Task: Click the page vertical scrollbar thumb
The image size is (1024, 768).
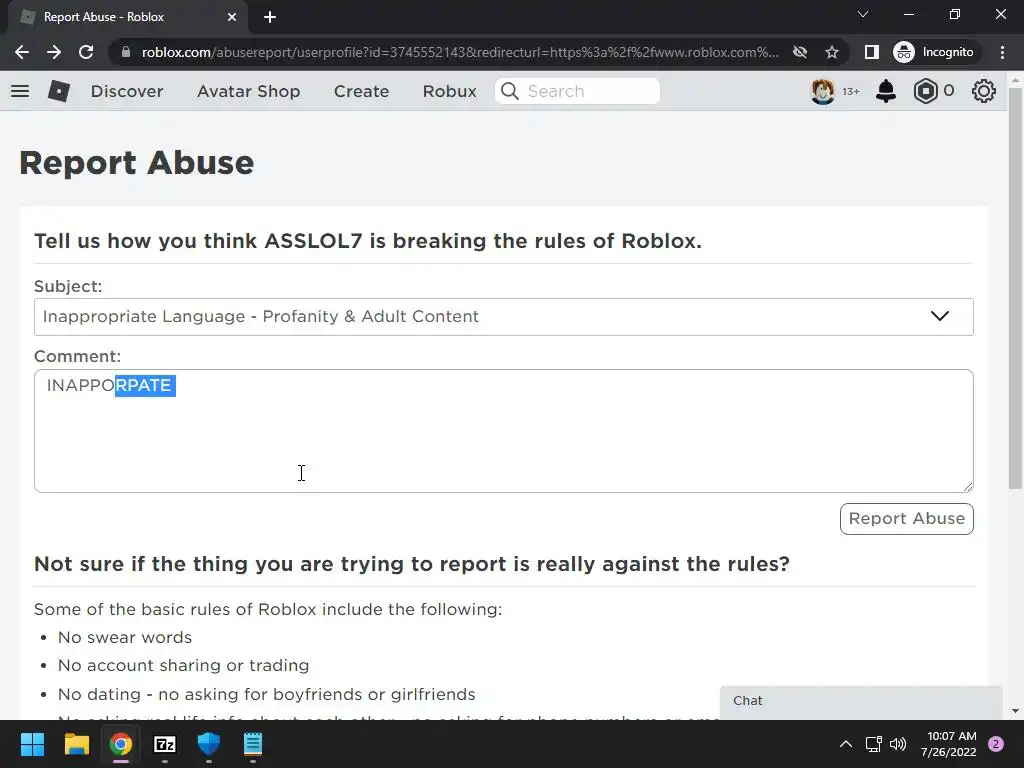Action: pos(1016,287)
